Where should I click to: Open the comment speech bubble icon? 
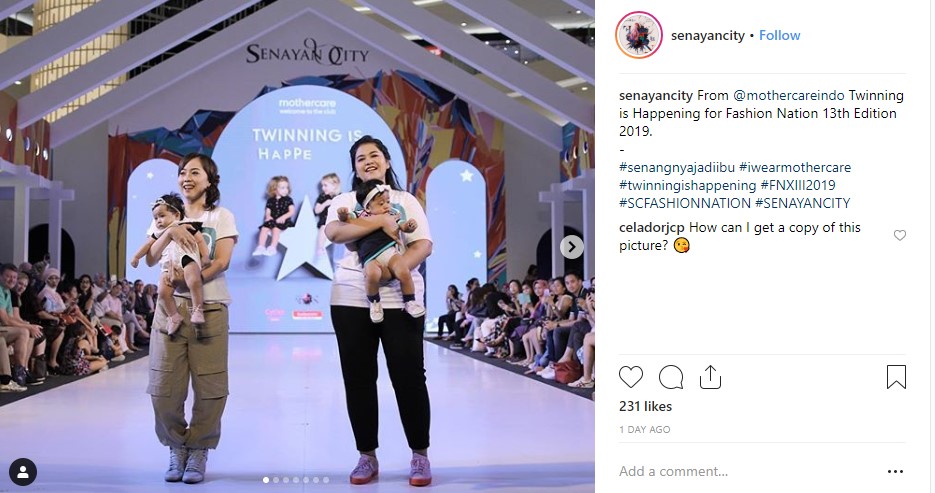[671, 377]
